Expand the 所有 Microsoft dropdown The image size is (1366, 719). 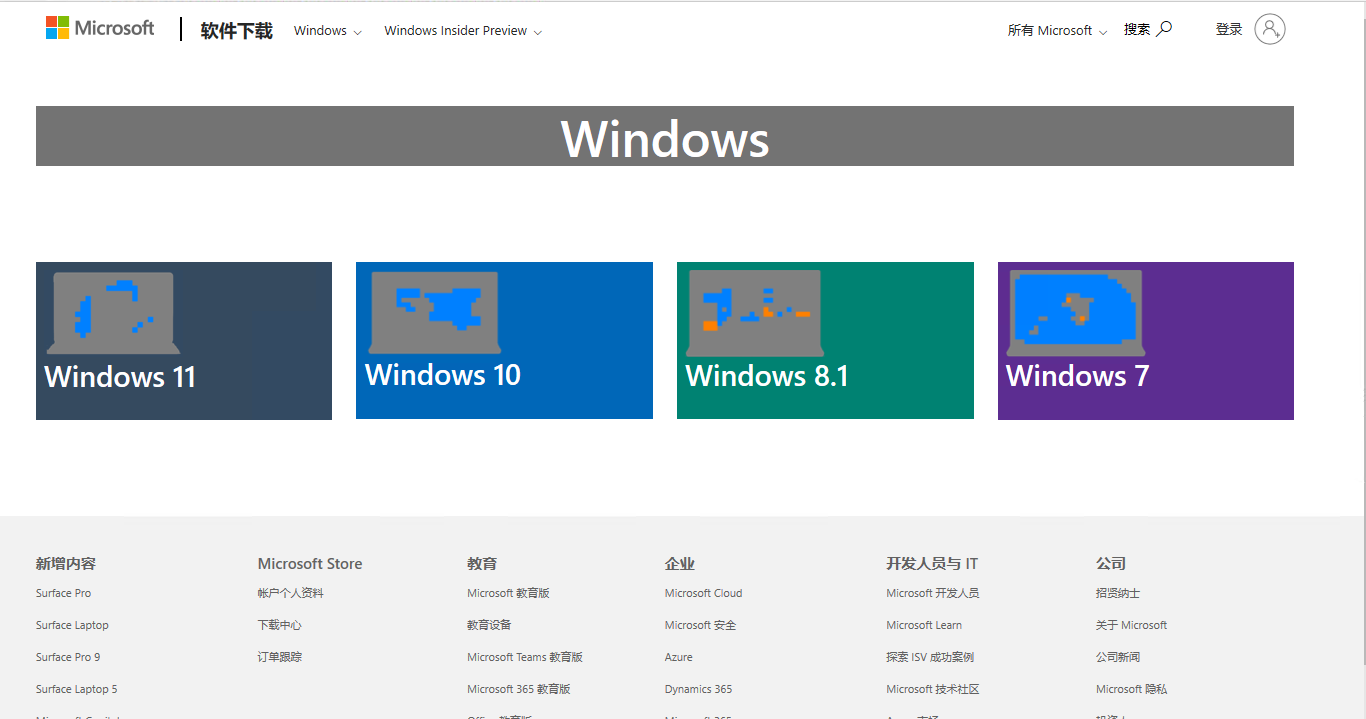(1057, 31)
